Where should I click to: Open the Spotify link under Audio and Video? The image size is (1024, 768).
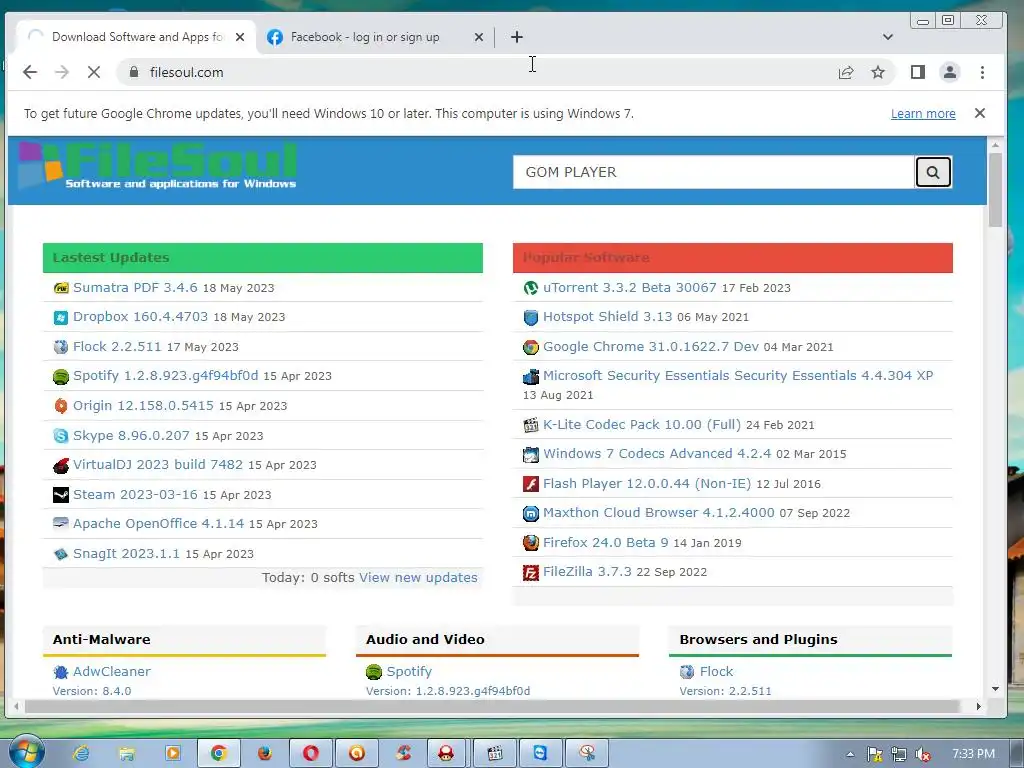pyautogui.click(x=409, y=672)
